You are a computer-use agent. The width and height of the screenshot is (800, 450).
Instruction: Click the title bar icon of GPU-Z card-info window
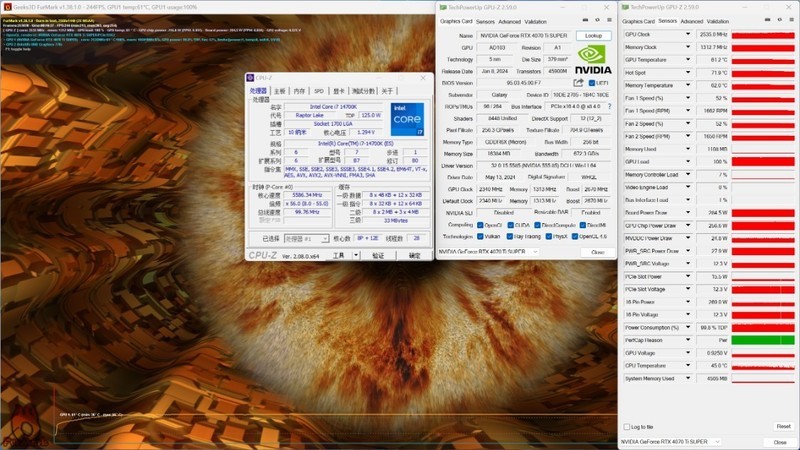coord(443,7)
